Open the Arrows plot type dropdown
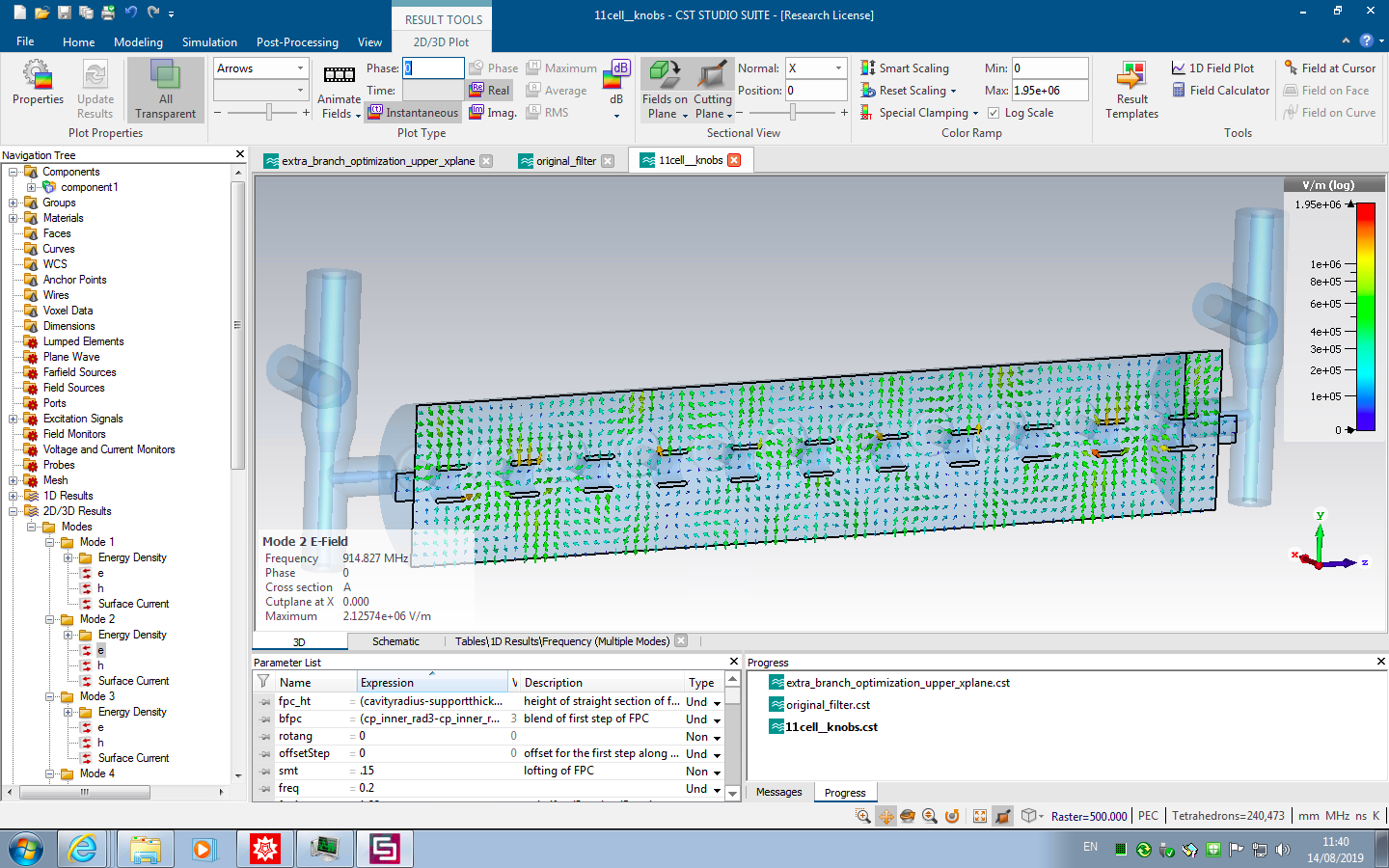Viewport: 1389px width, 868px height. [300, 68]
